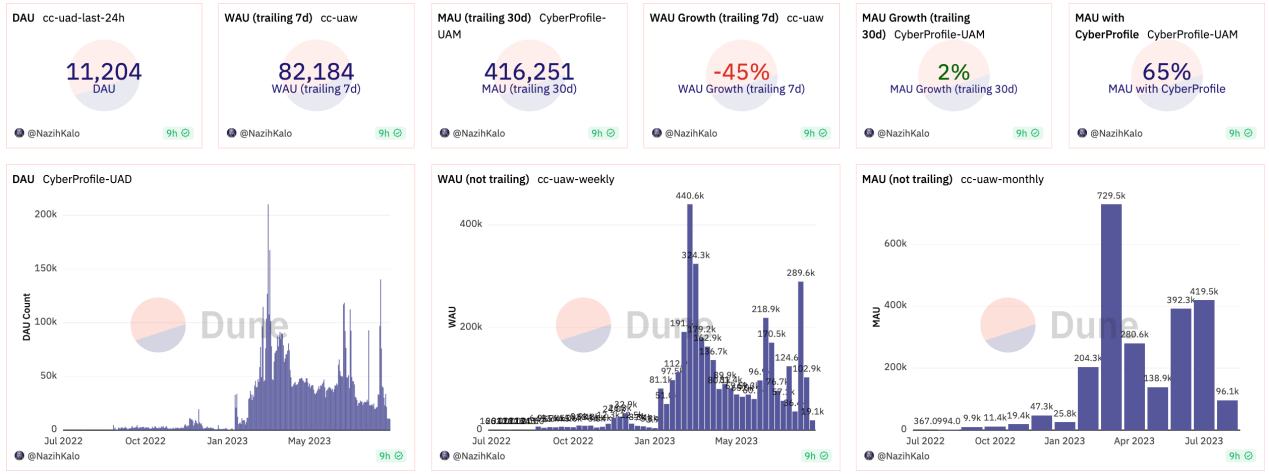Select the -45% WAU Growth value
This screenshot has width=1269, height=474.
pos(741,71)
